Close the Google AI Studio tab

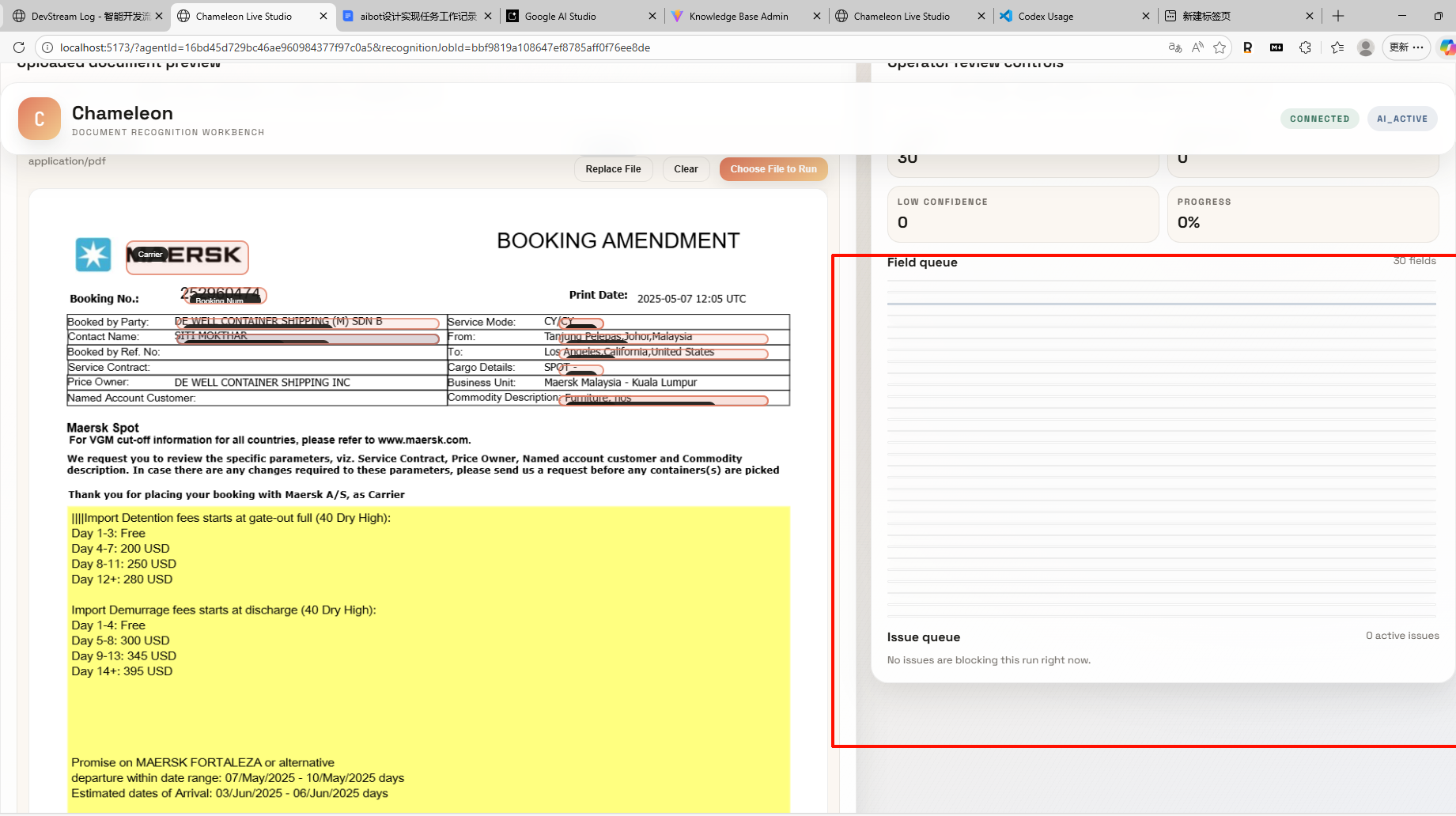point(652,16)
